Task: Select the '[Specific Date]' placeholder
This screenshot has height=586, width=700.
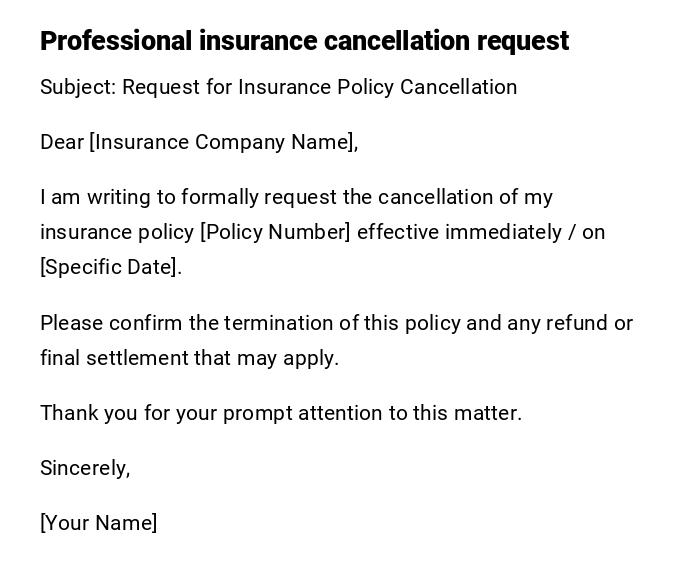Action: (x=109, y=267)
